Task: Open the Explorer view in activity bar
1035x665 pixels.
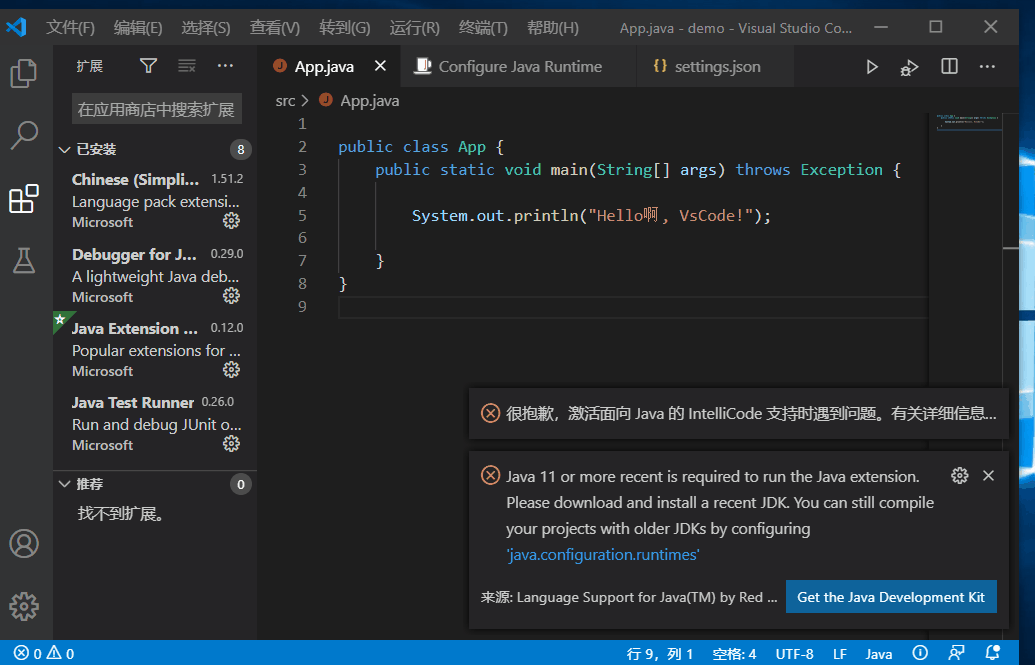Action: click(x=24, y=73)
